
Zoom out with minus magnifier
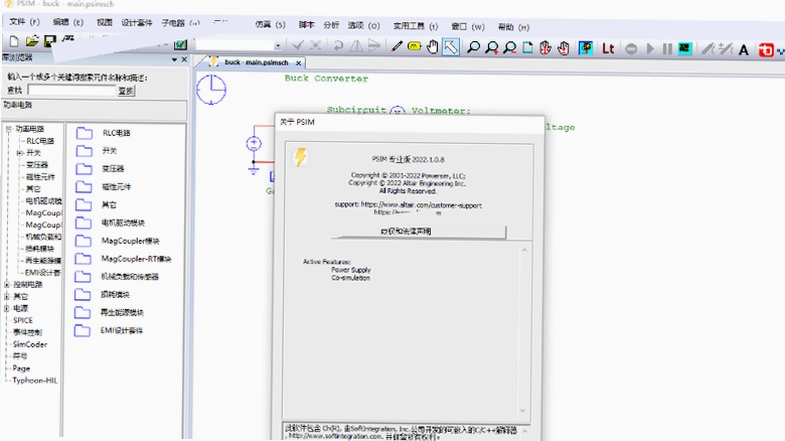[x=510, y=48]
